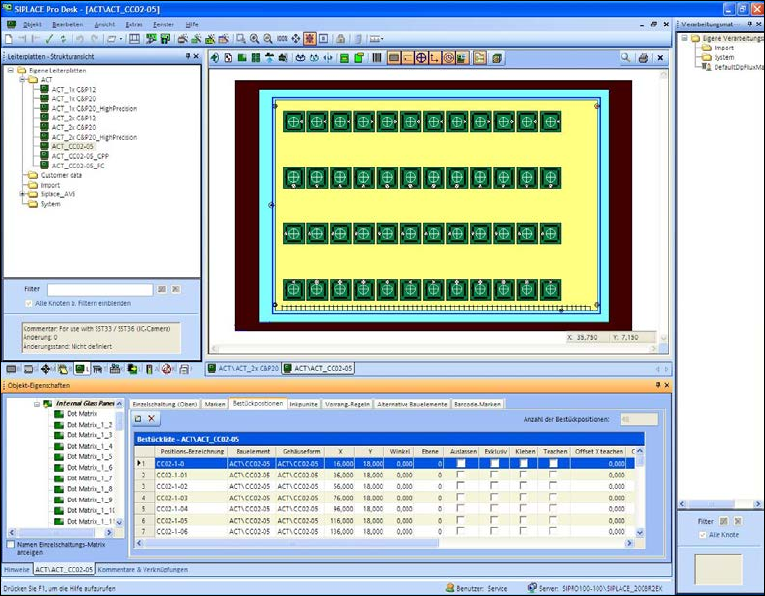Viewport: 765px width, 596px height.
Task: Click the search magnifier in board view
Action: click(x=625, y=58)
